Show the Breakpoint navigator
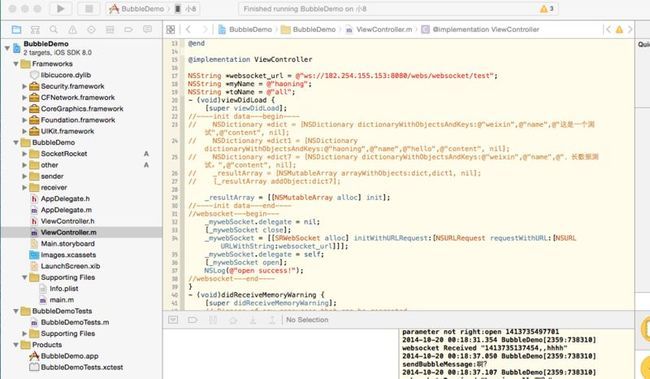Screen dimensions: 650x379 (129, 29)
